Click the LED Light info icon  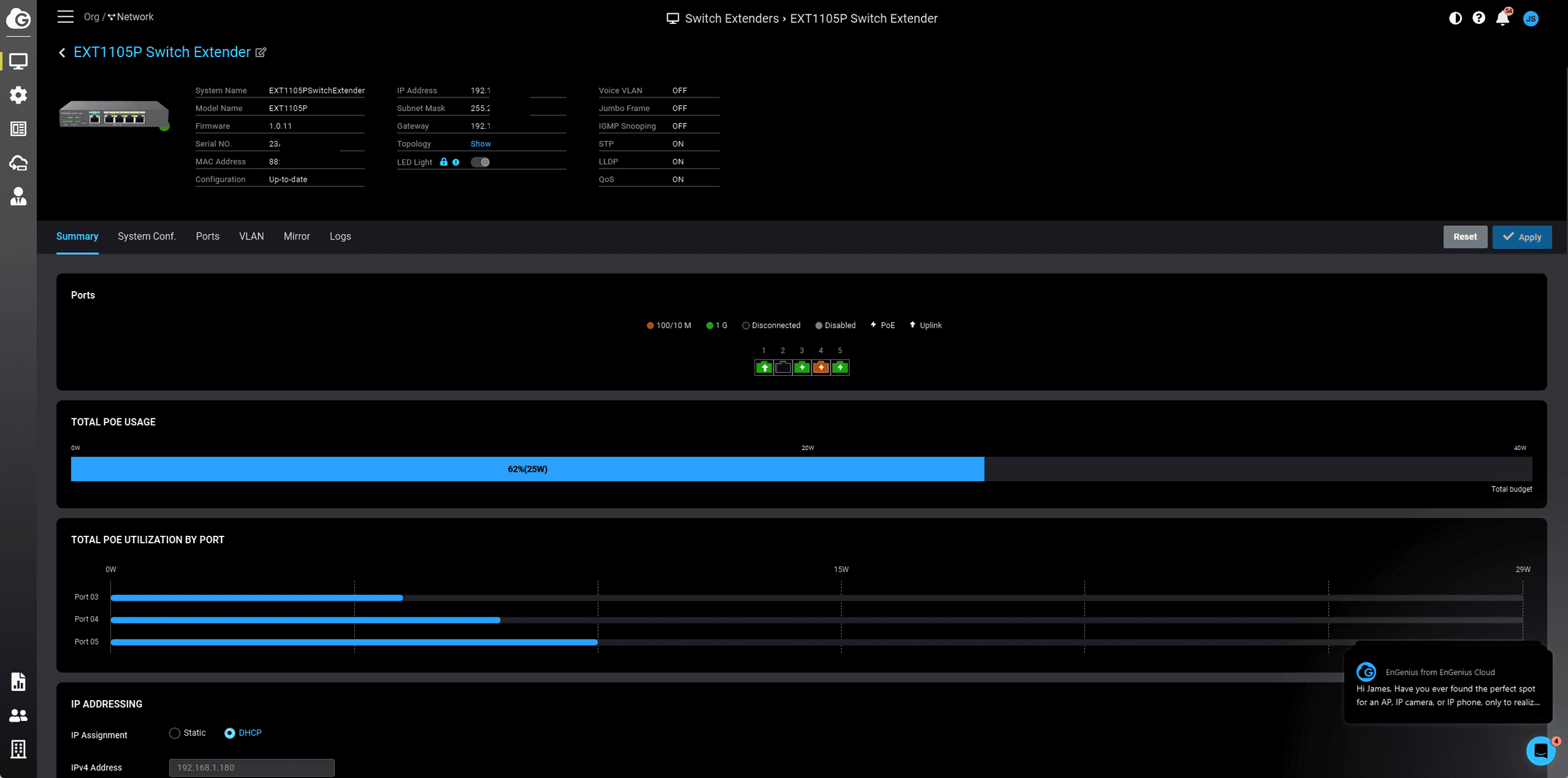(x=456, y=163)
